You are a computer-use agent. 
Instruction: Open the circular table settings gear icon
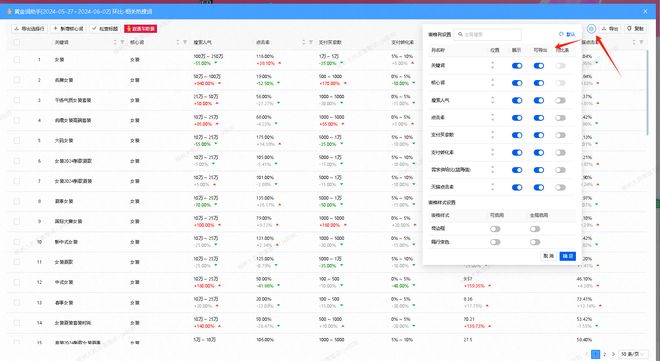click(591, 29)
